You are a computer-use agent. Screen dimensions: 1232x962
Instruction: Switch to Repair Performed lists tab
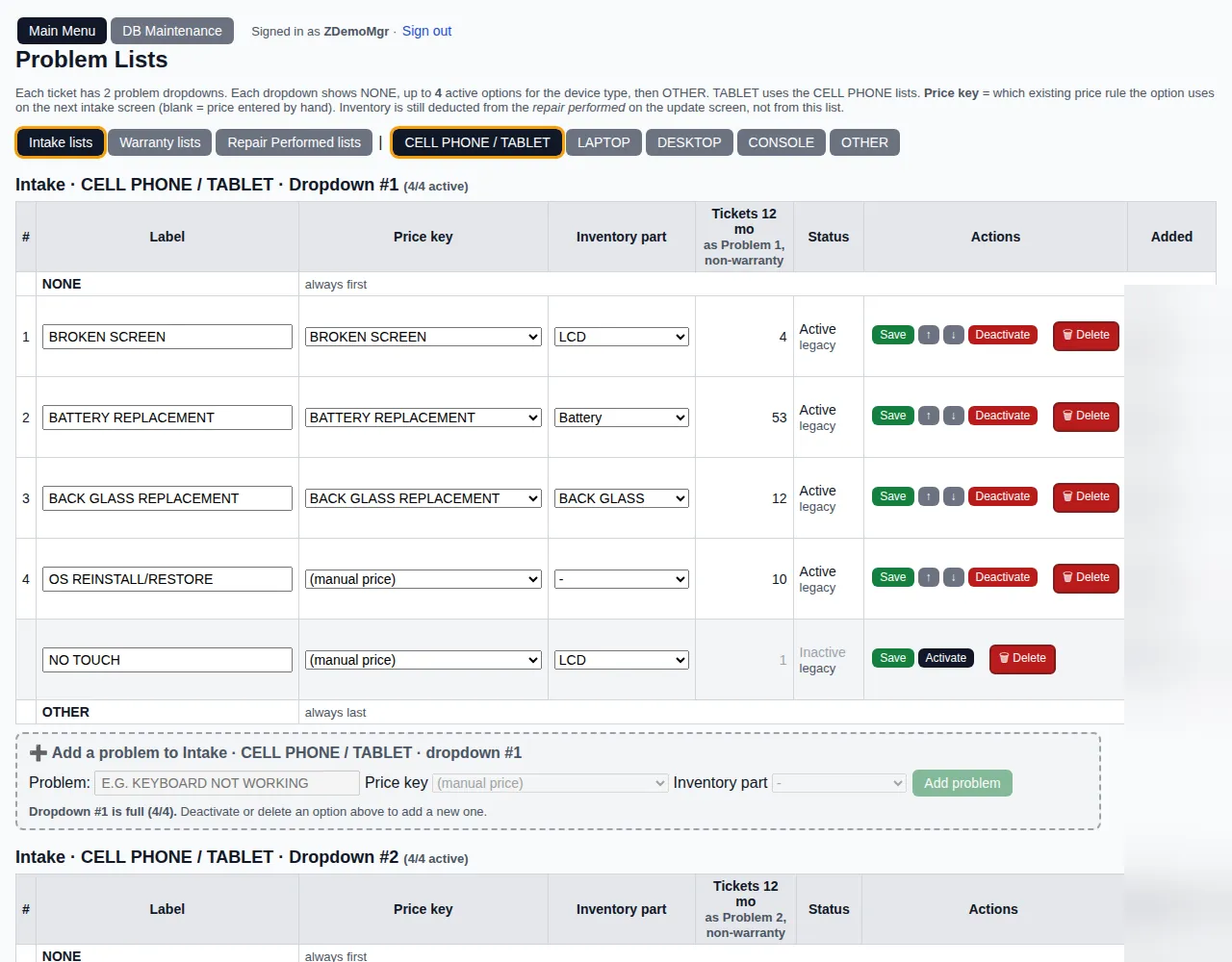294,142
